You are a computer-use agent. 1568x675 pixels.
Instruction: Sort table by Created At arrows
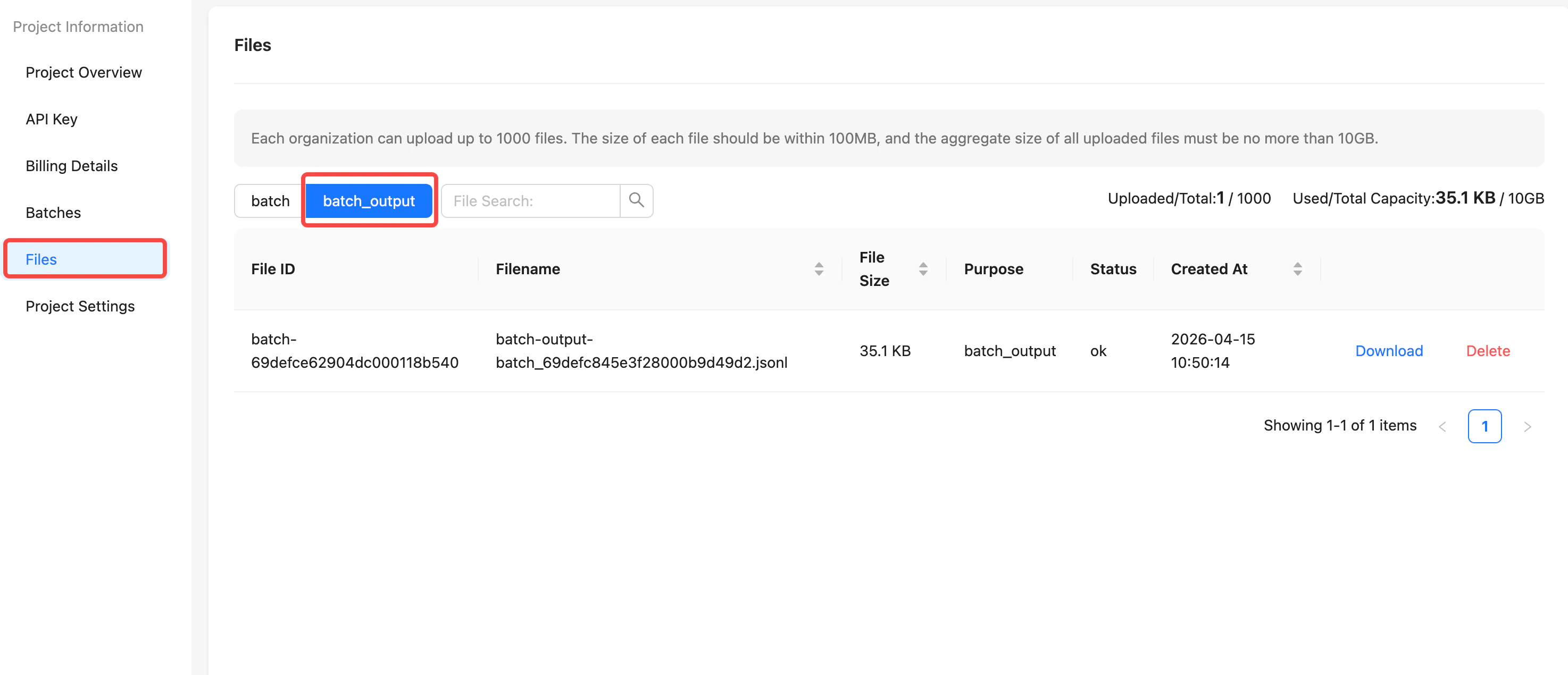coord(1297,269)
